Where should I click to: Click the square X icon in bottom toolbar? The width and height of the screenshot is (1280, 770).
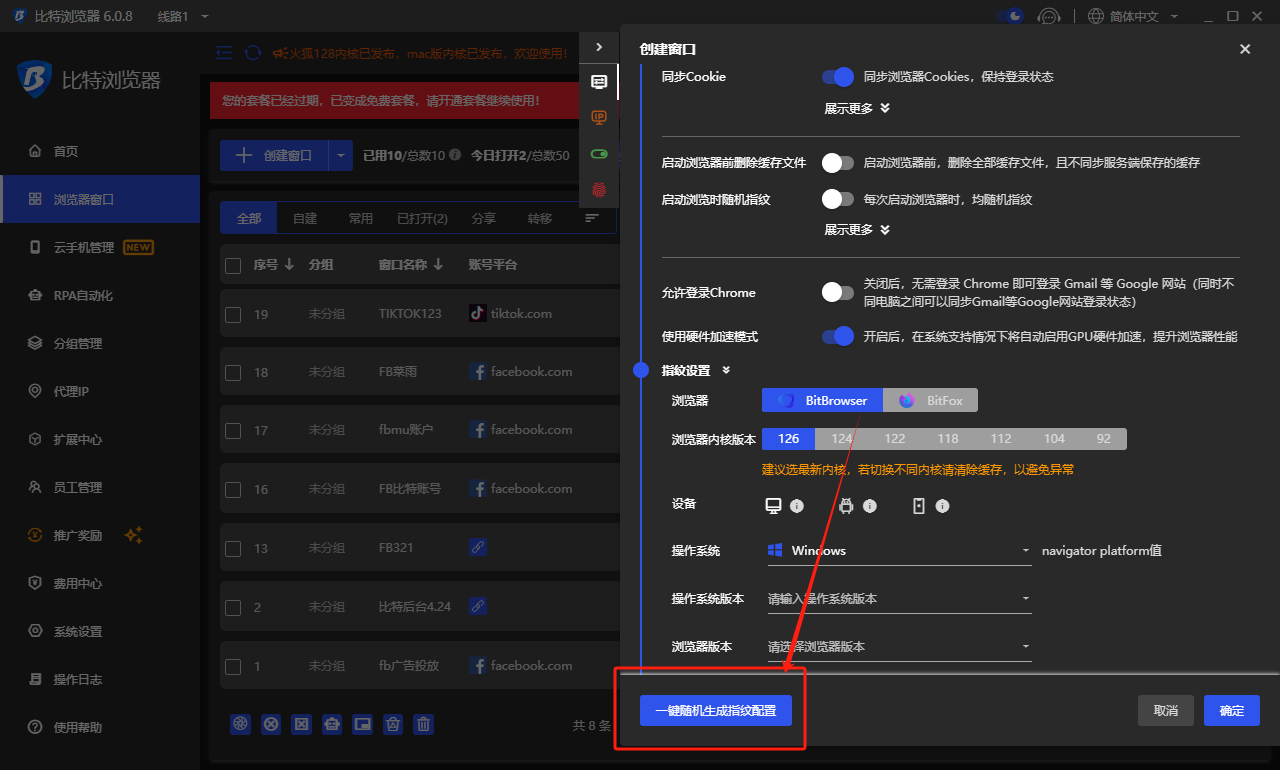301,725
